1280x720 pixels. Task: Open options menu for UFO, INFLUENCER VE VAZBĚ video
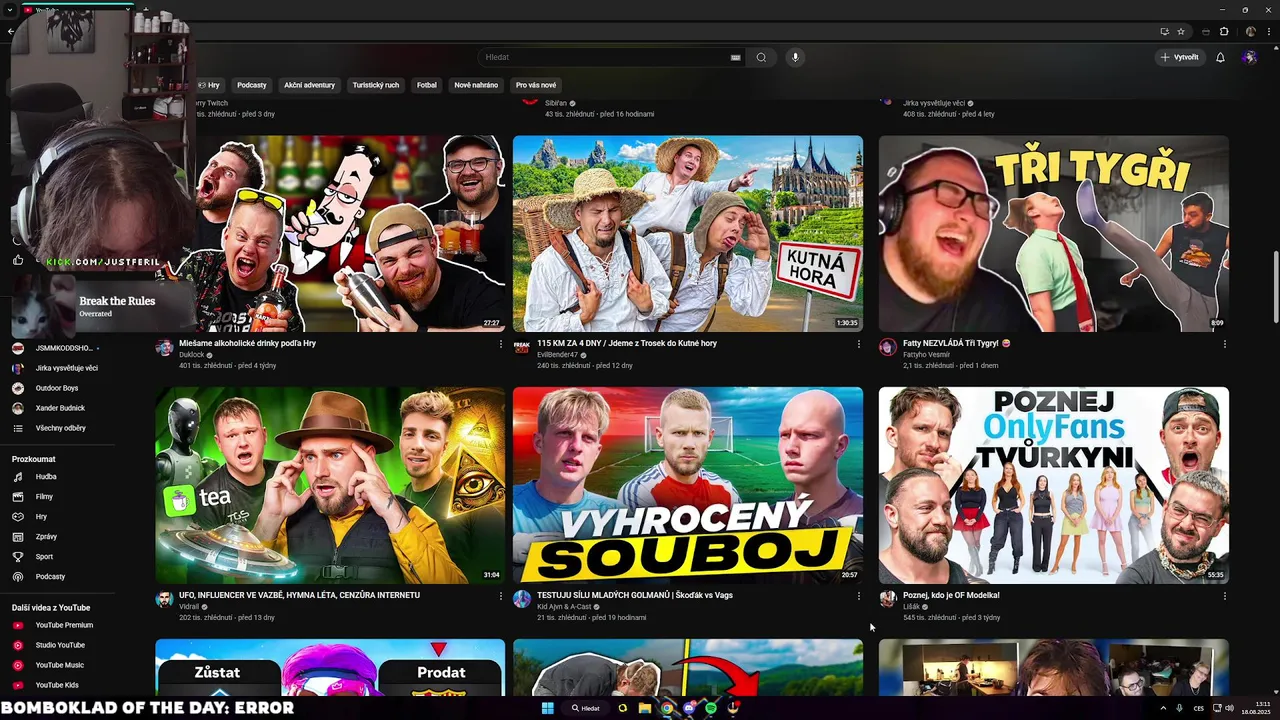coord(501,596)
